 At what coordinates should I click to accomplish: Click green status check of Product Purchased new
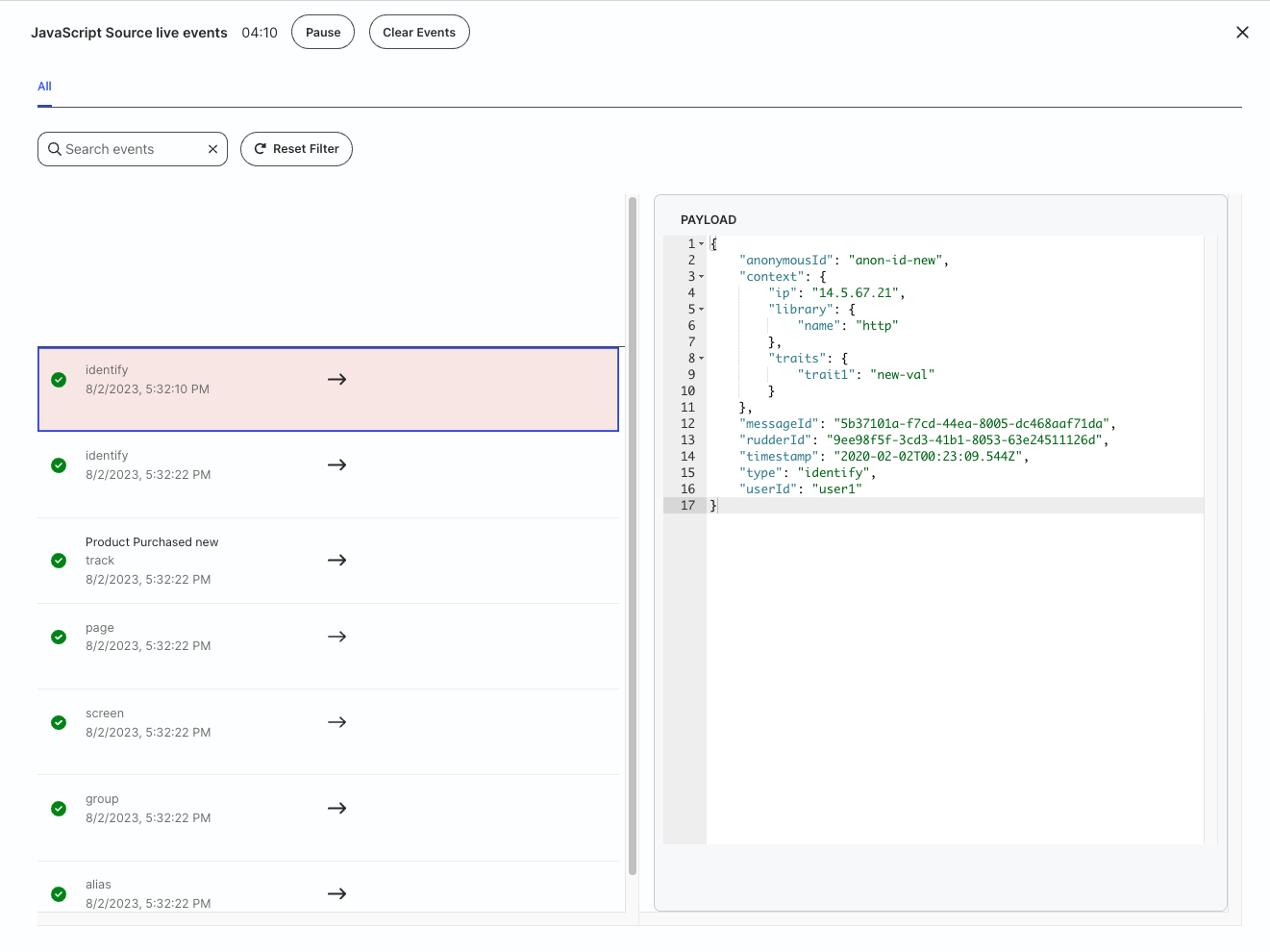[59, 561]
